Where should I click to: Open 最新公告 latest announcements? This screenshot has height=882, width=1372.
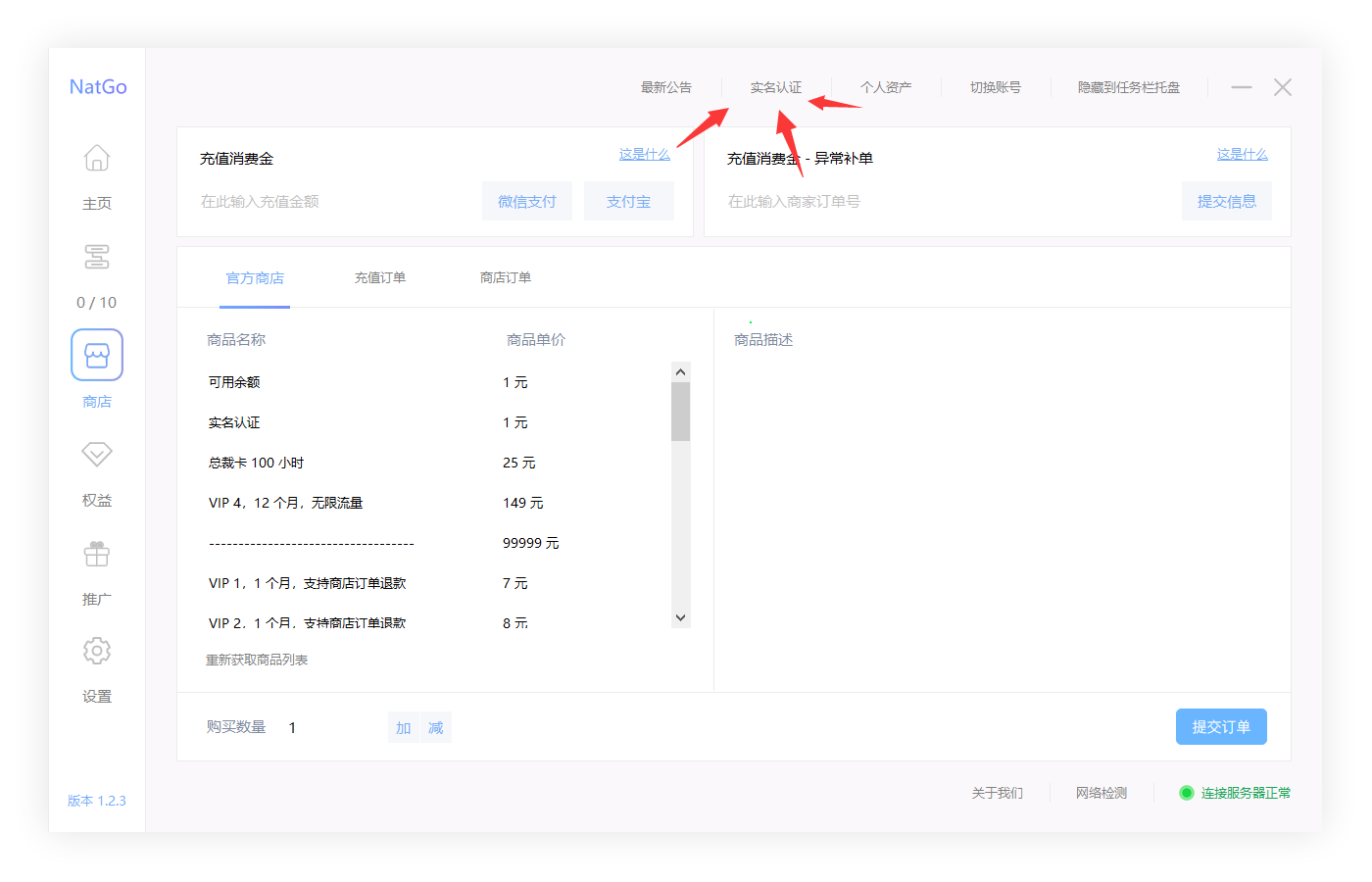tap(664, 87)
